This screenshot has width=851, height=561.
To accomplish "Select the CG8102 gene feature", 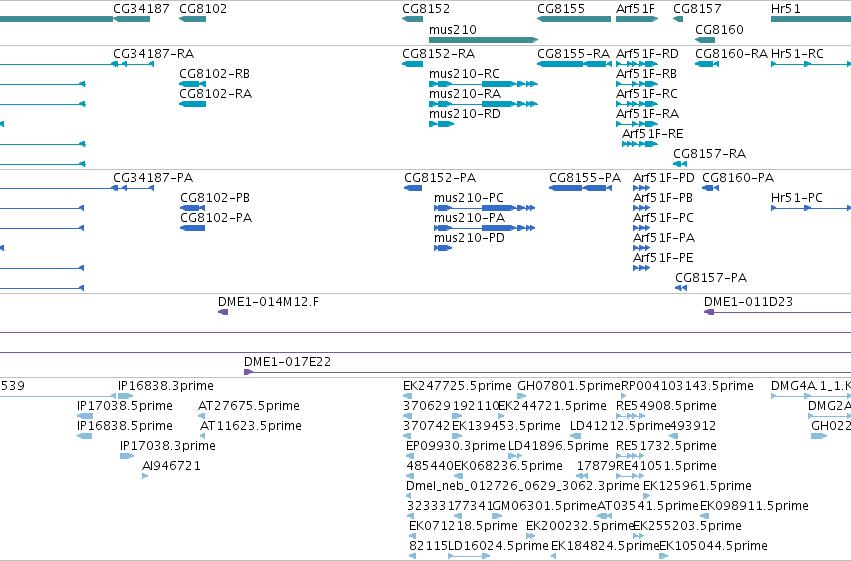I will [x=193, y=19].
